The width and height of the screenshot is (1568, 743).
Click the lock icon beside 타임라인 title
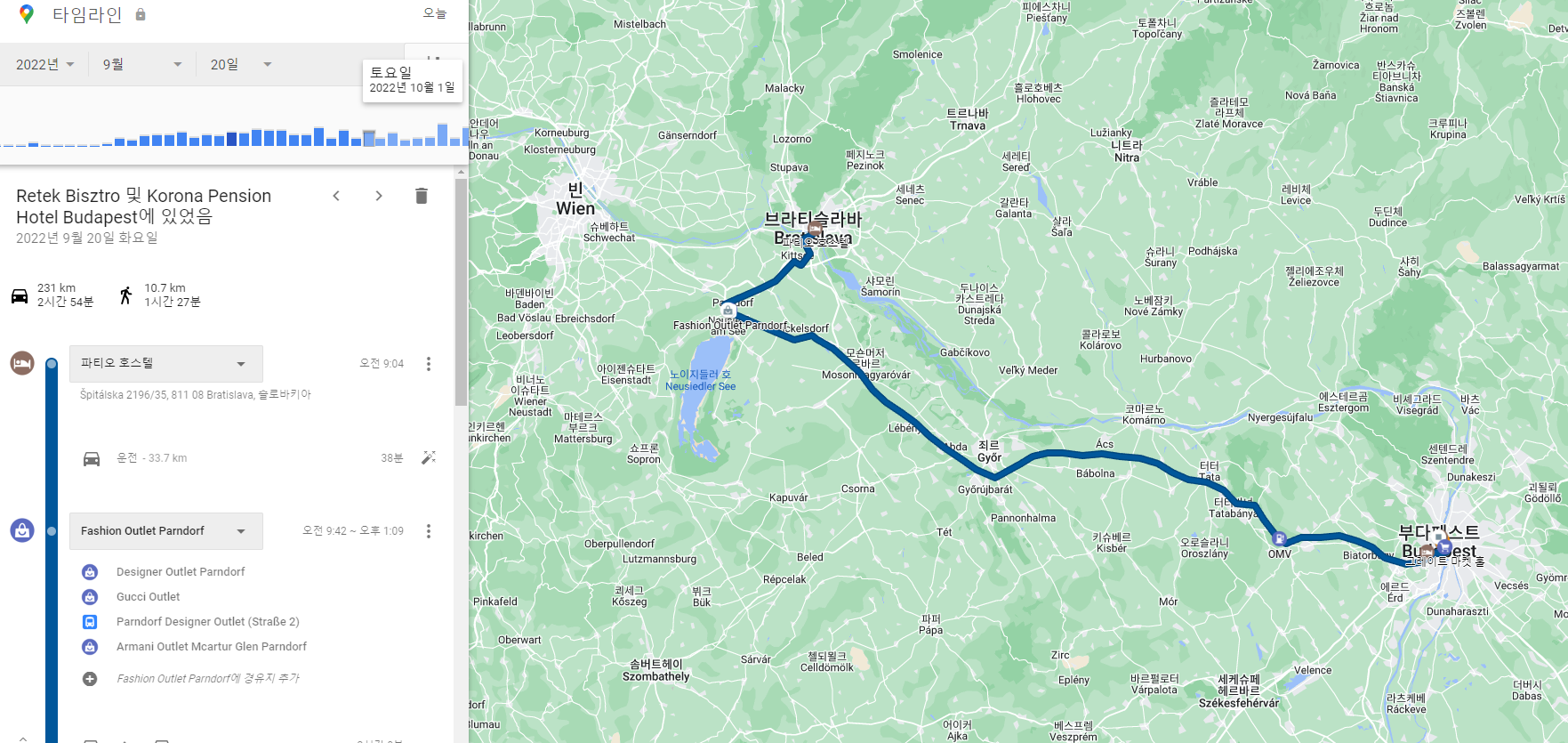click(x=141, y=14)
